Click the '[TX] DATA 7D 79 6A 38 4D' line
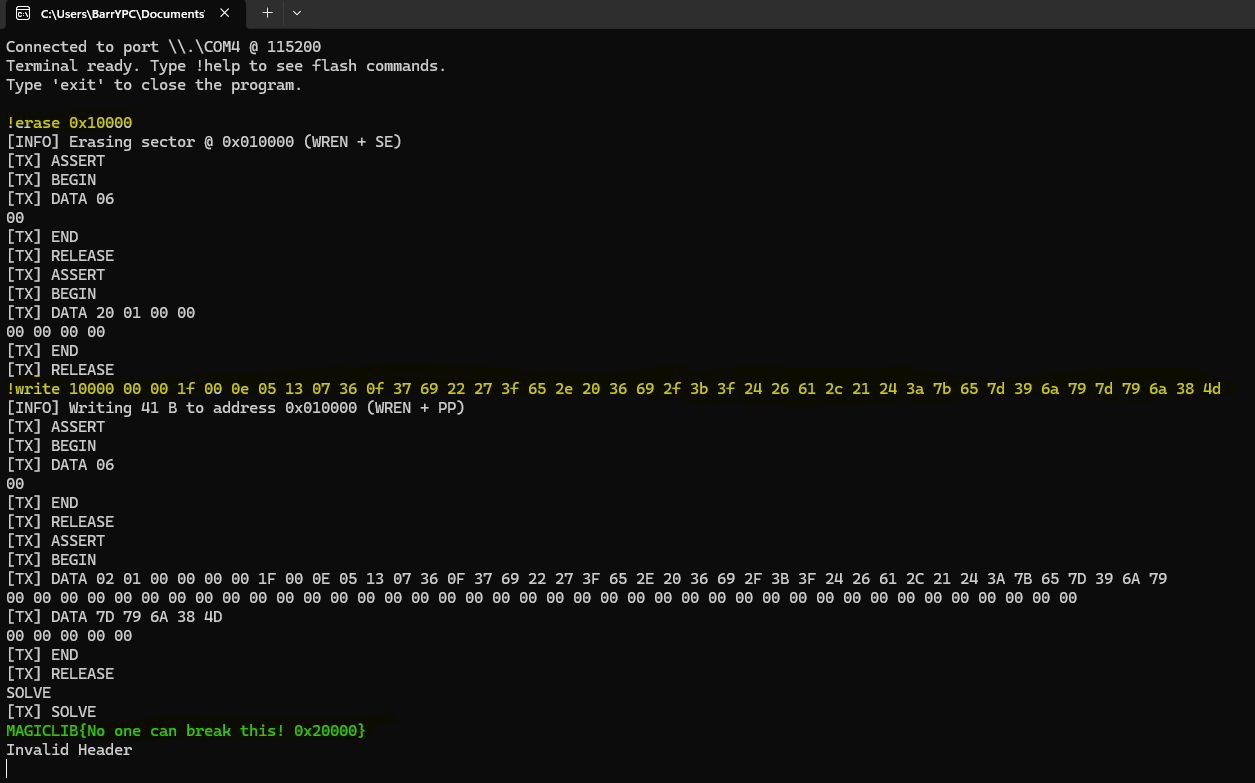Screen dimensions: 1255x783 pos(114,617)
